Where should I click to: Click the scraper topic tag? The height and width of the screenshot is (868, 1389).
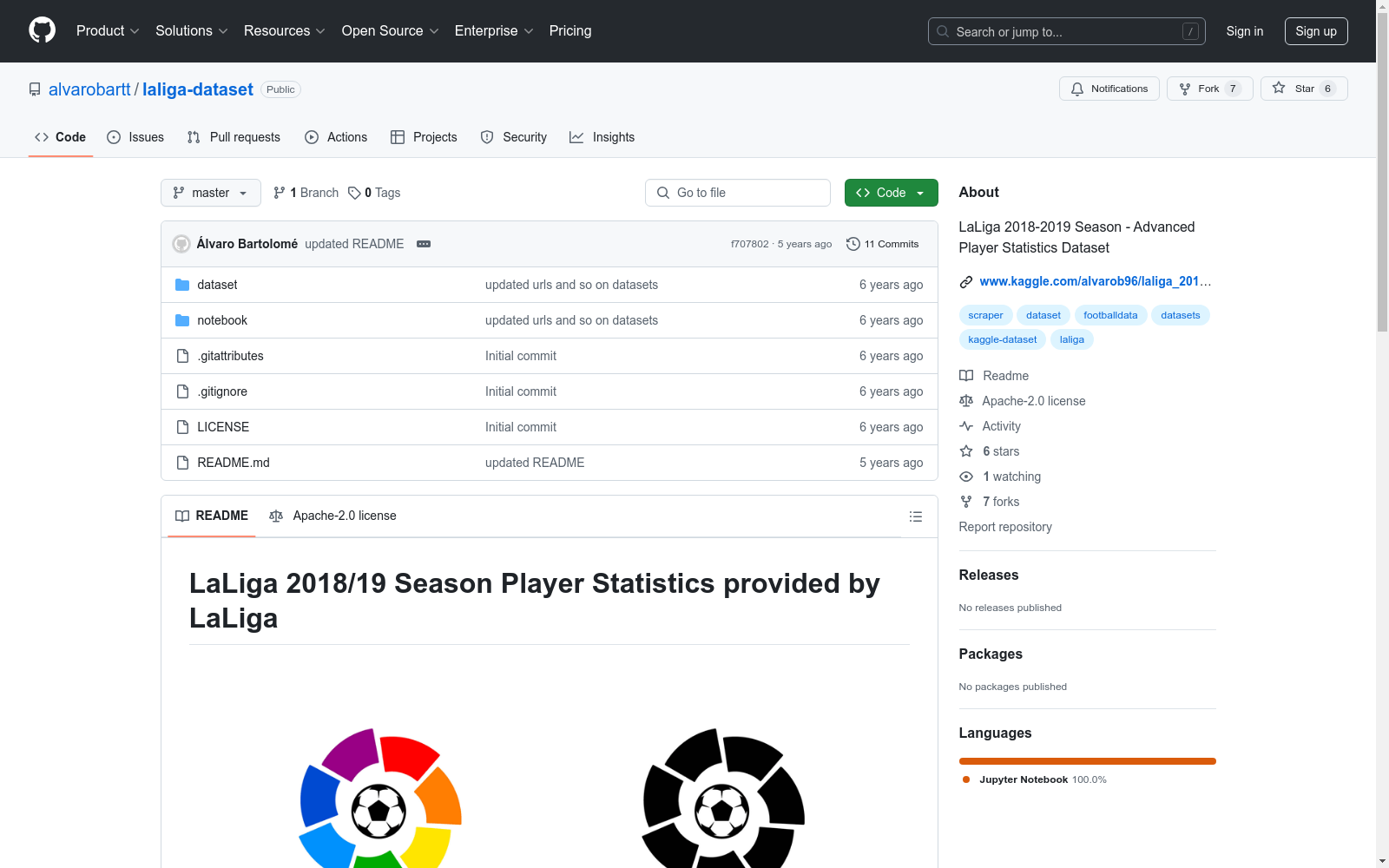tap(985, 315)
